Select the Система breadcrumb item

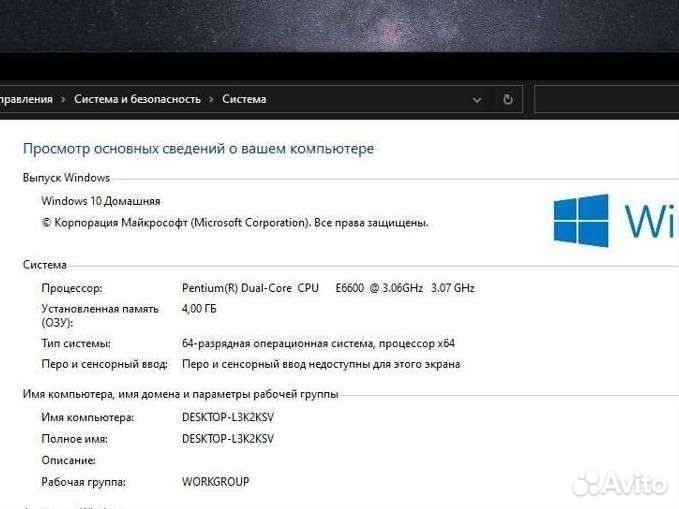click(x=244, y=99)
